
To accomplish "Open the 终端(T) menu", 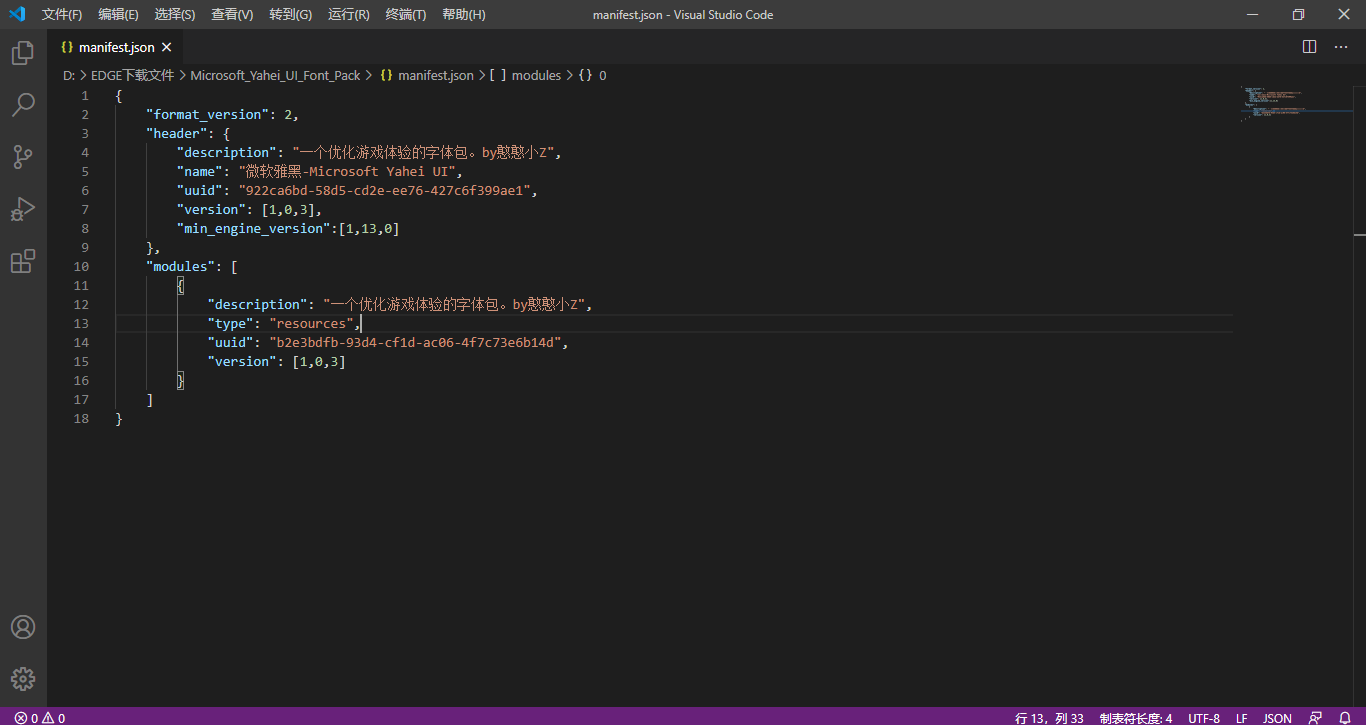I will [405, 14].
